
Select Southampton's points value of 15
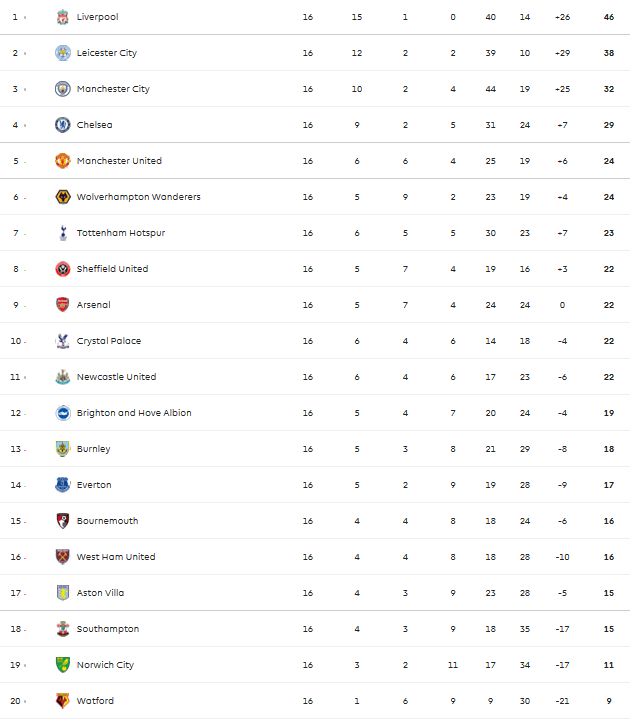pyautogui.click(x=609, y=629)
